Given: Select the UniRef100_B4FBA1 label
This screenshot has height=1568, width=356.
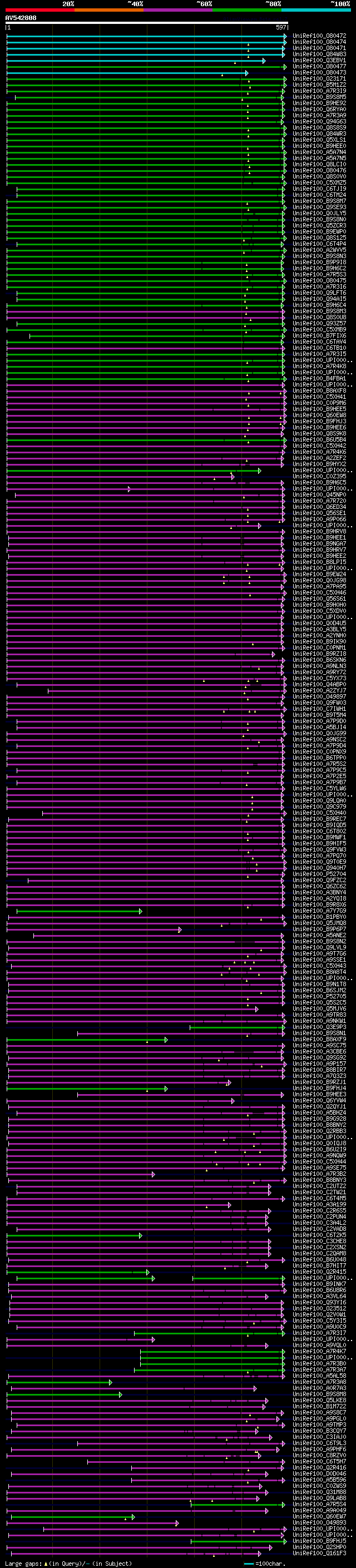Looking at the screenshot, I should pyautogui.click(x=319, y=379).
